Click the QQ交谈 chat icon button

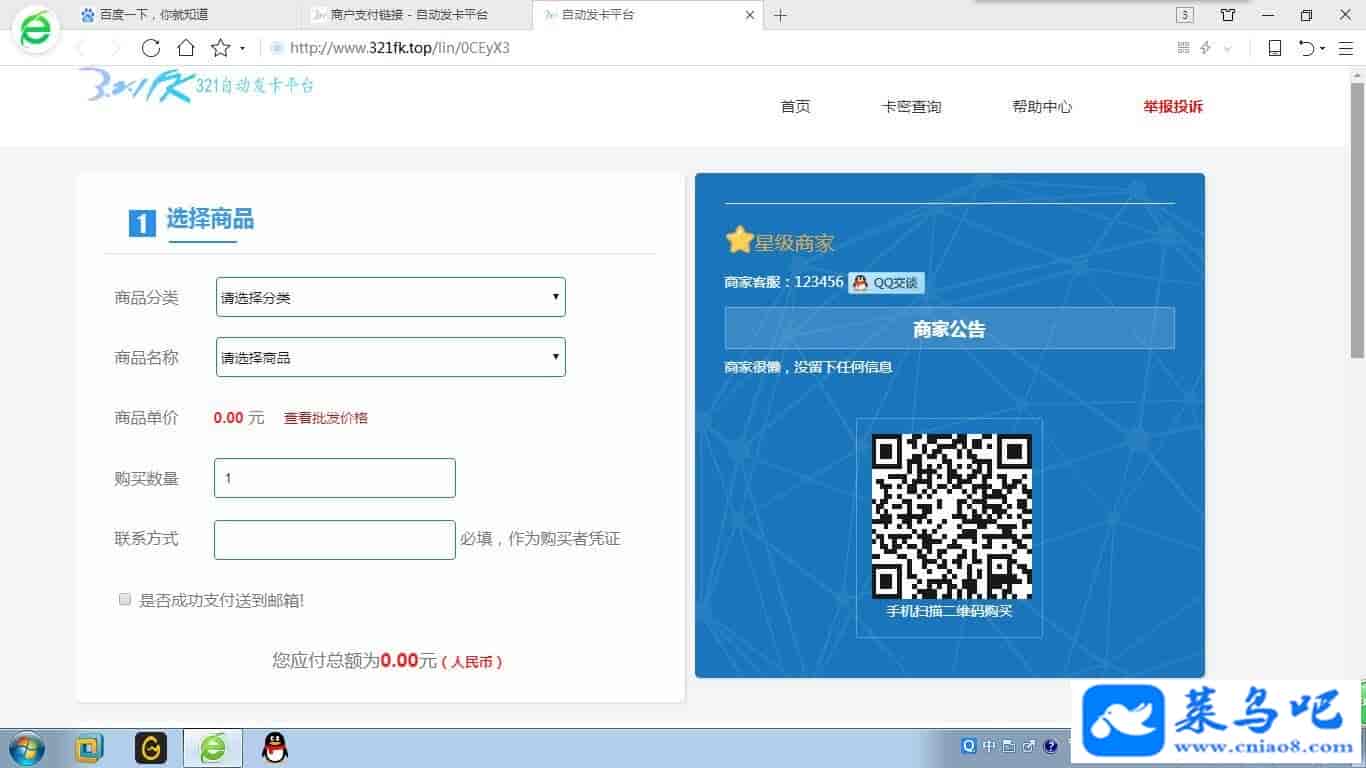pos(886,283)
